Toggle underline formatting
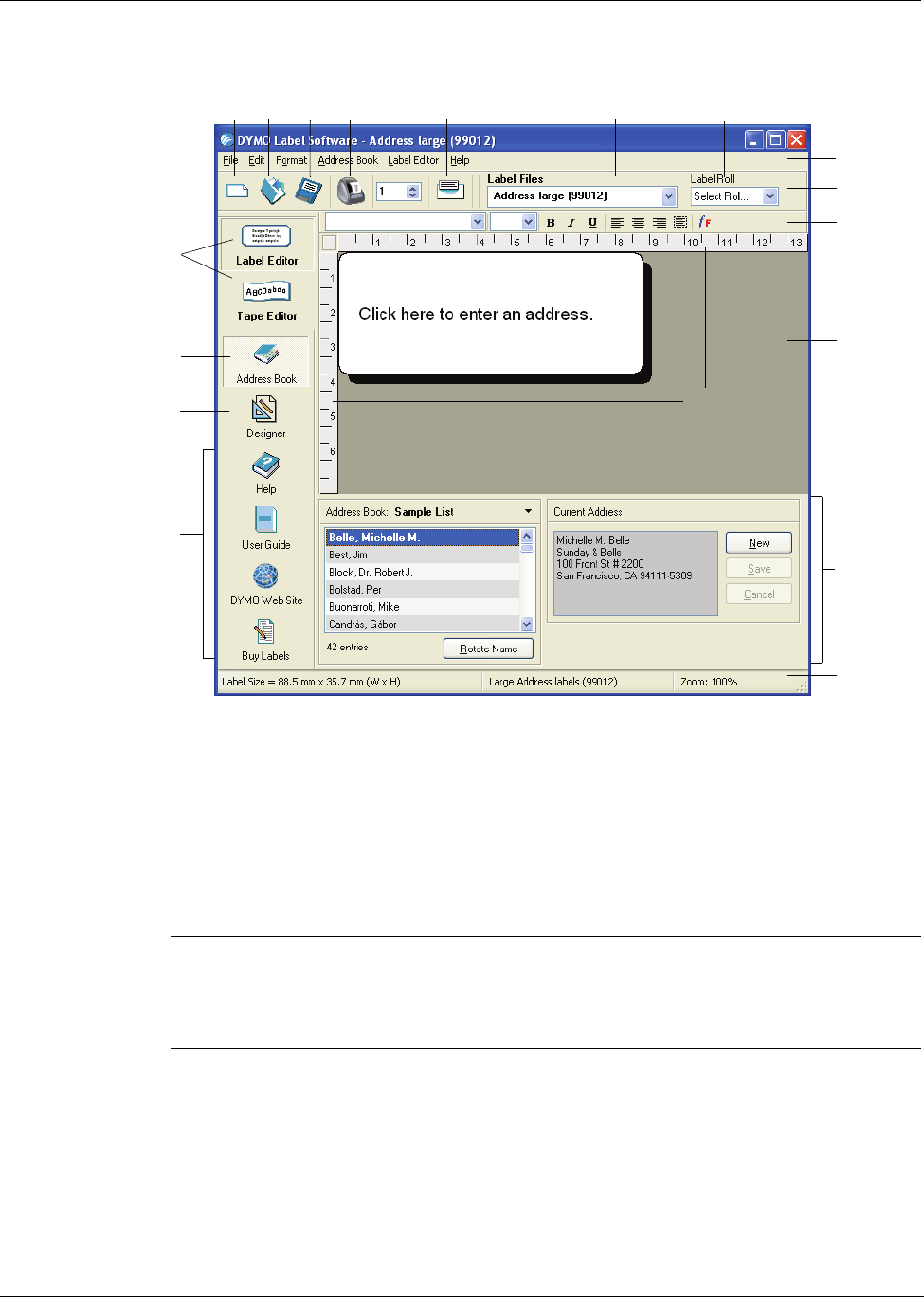The width and height of the screenshot is (924, 1297). point(592,223)
